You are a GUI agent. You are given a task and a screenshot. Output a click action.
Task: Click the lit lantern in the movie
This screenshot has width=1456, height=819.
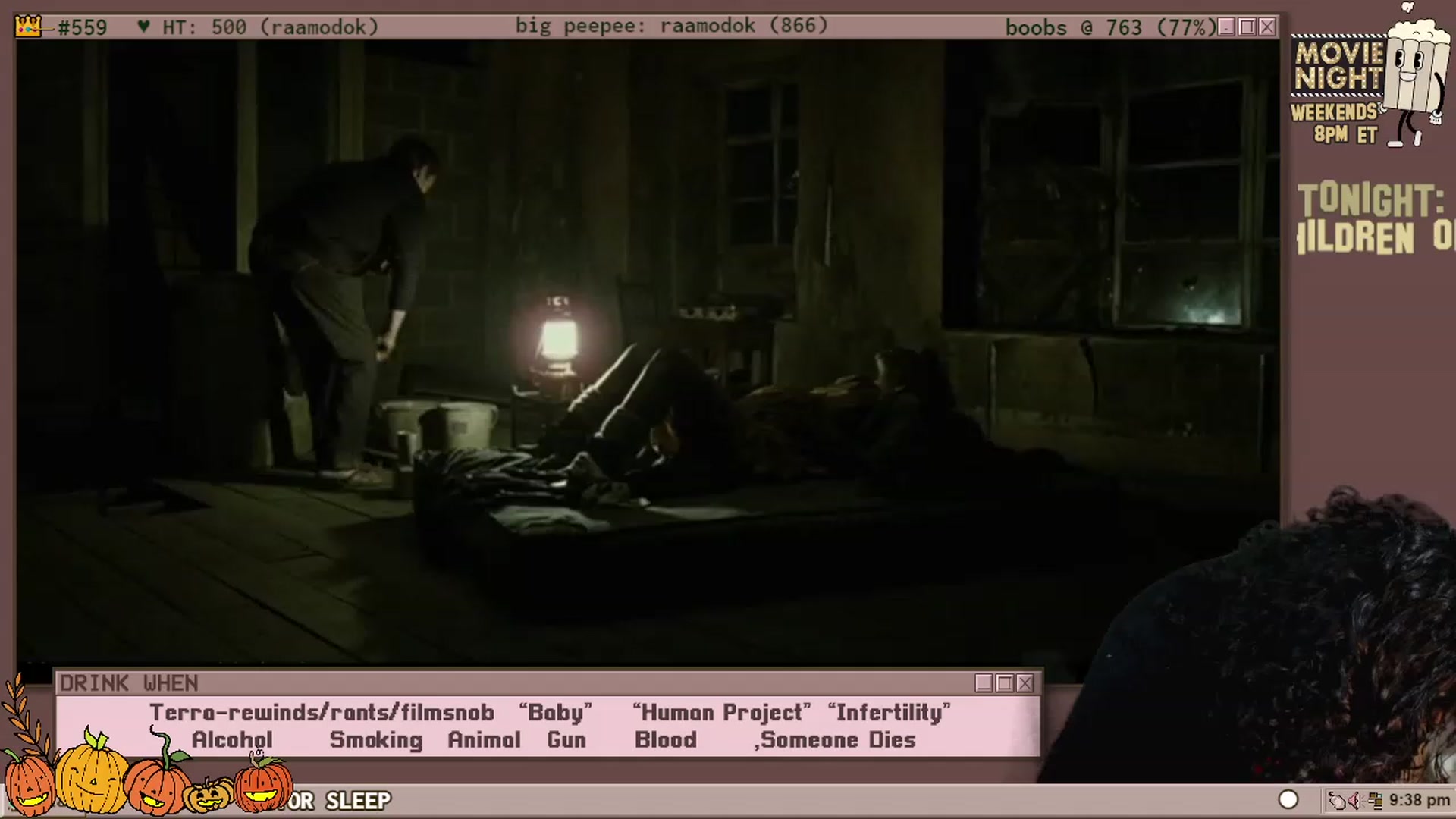tap(559, 337)
